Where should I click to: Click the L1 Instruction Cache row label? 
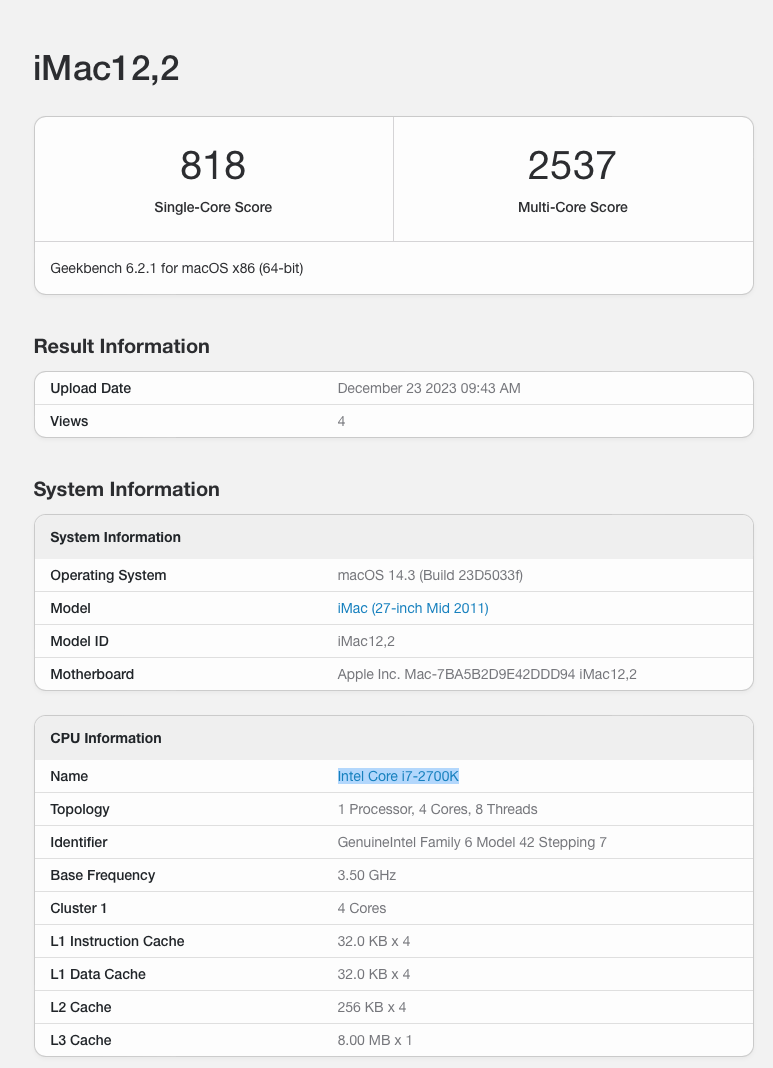pos(117,941)
